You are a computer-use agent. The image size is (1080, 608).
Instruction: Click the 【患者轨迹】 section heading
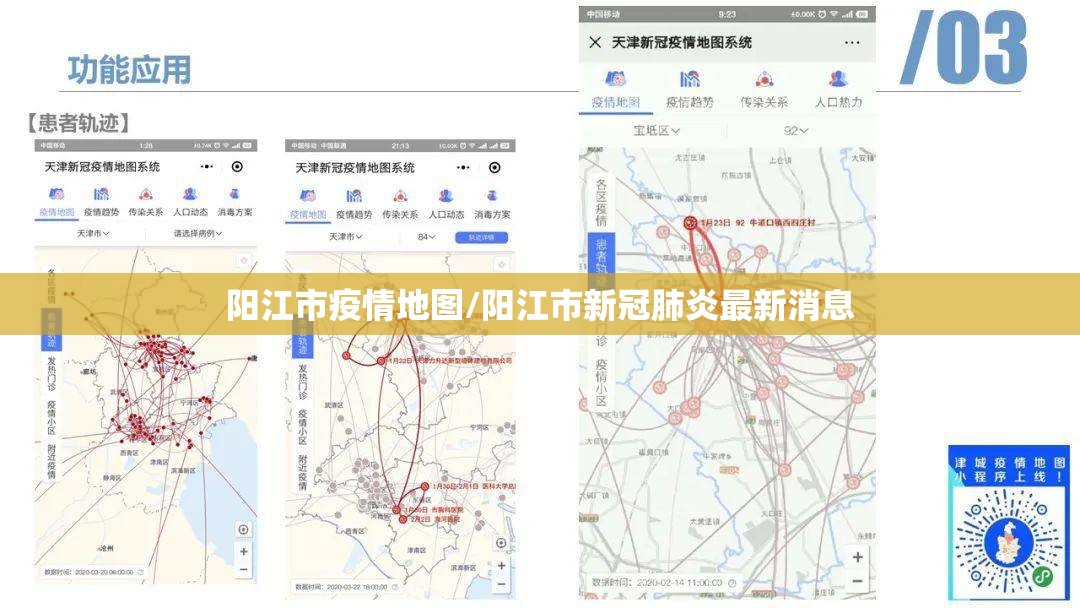point(78,123)
